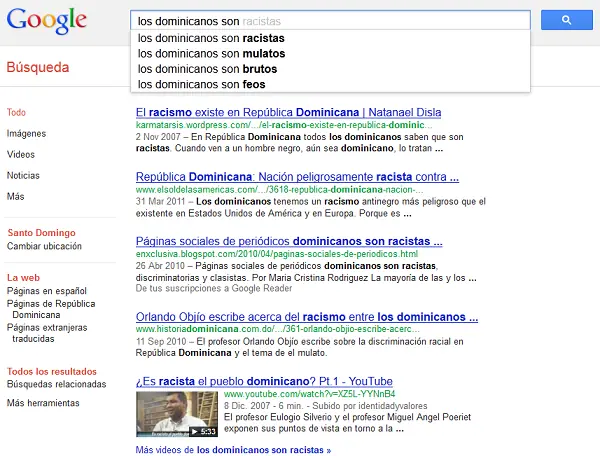Select 'Todos los resultados' option
The height and width of the screenshot is (456, 600).
point(52,371)
